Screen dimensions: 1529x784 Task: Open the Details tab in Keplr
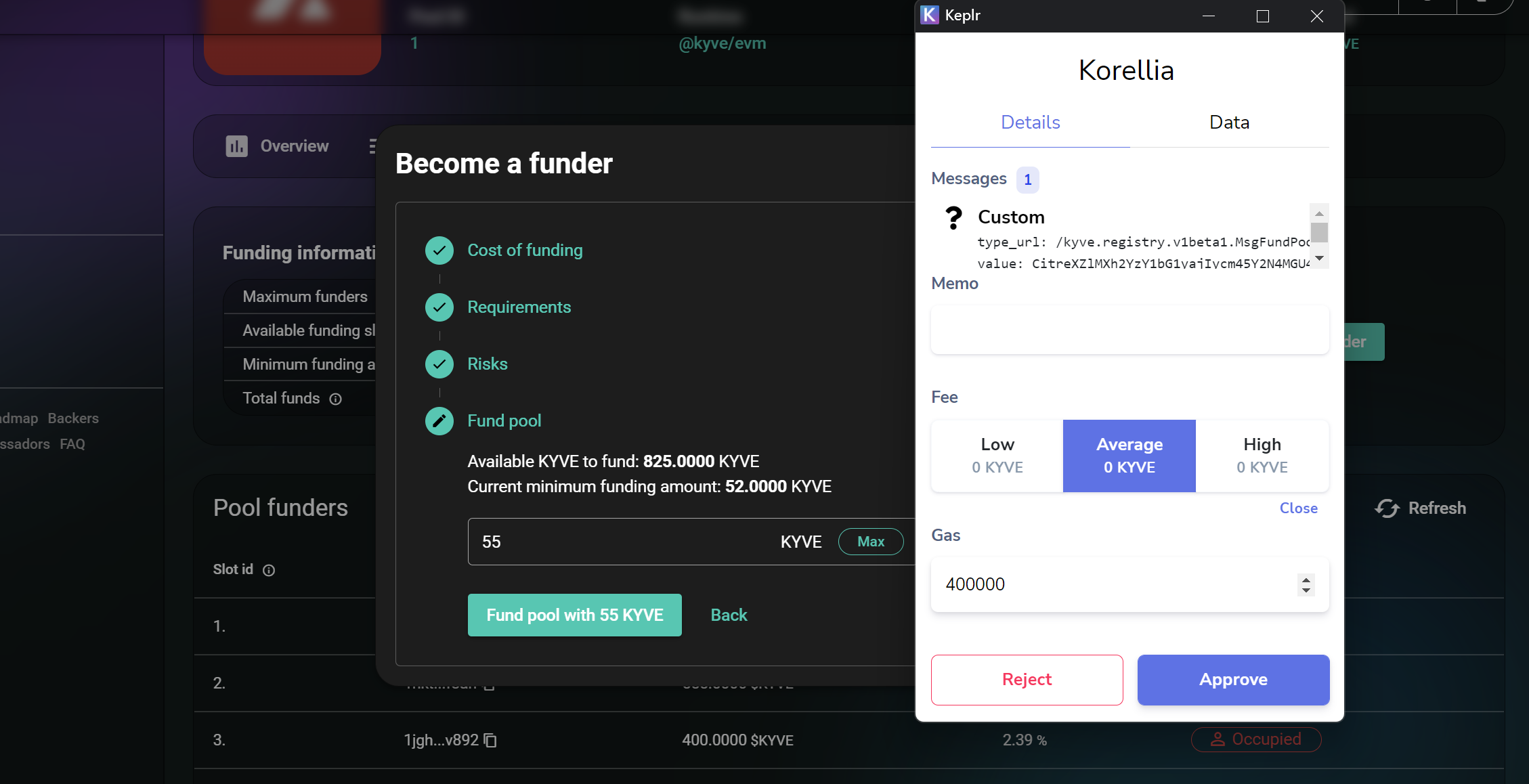tap(1030, 123)
